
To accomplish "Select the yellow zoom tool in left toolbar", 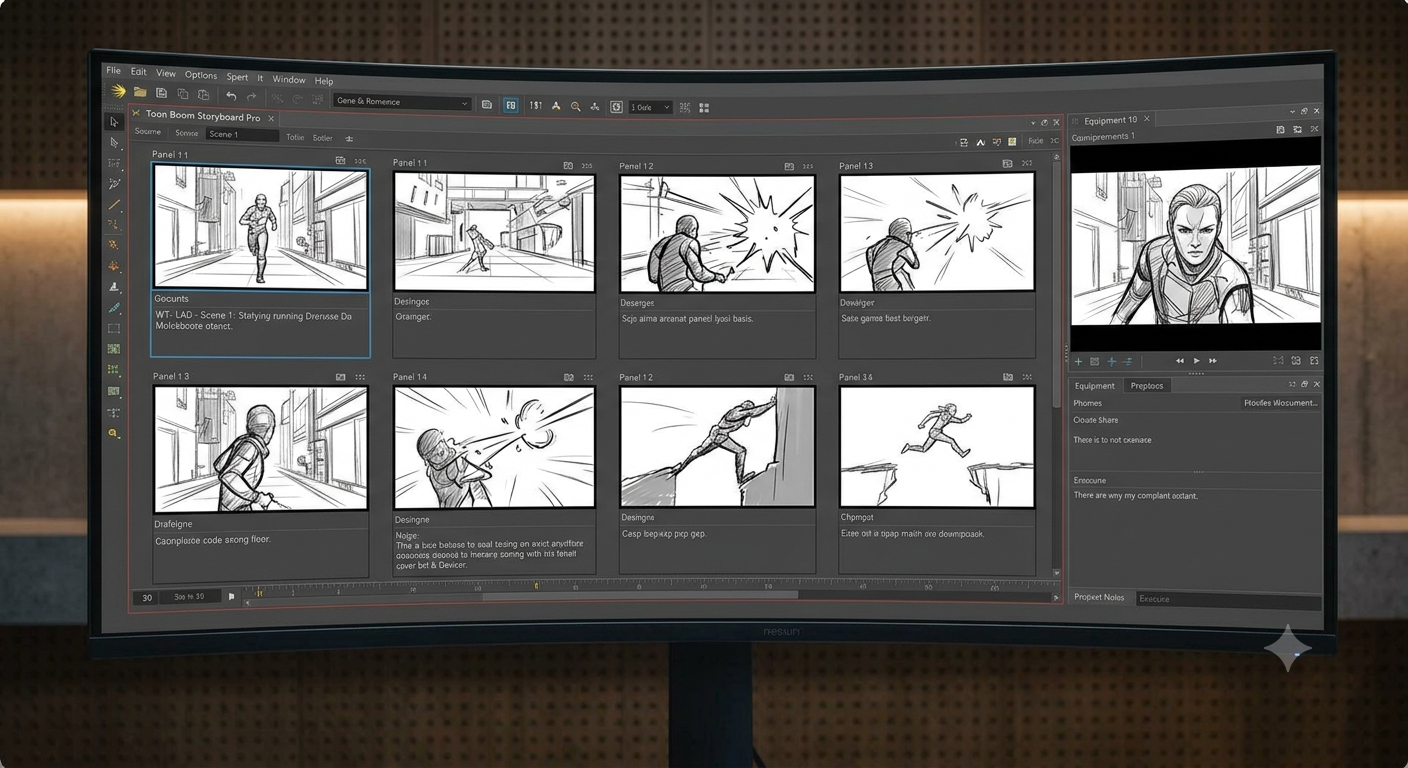I will pyautogui.click(x=114, y=433).
